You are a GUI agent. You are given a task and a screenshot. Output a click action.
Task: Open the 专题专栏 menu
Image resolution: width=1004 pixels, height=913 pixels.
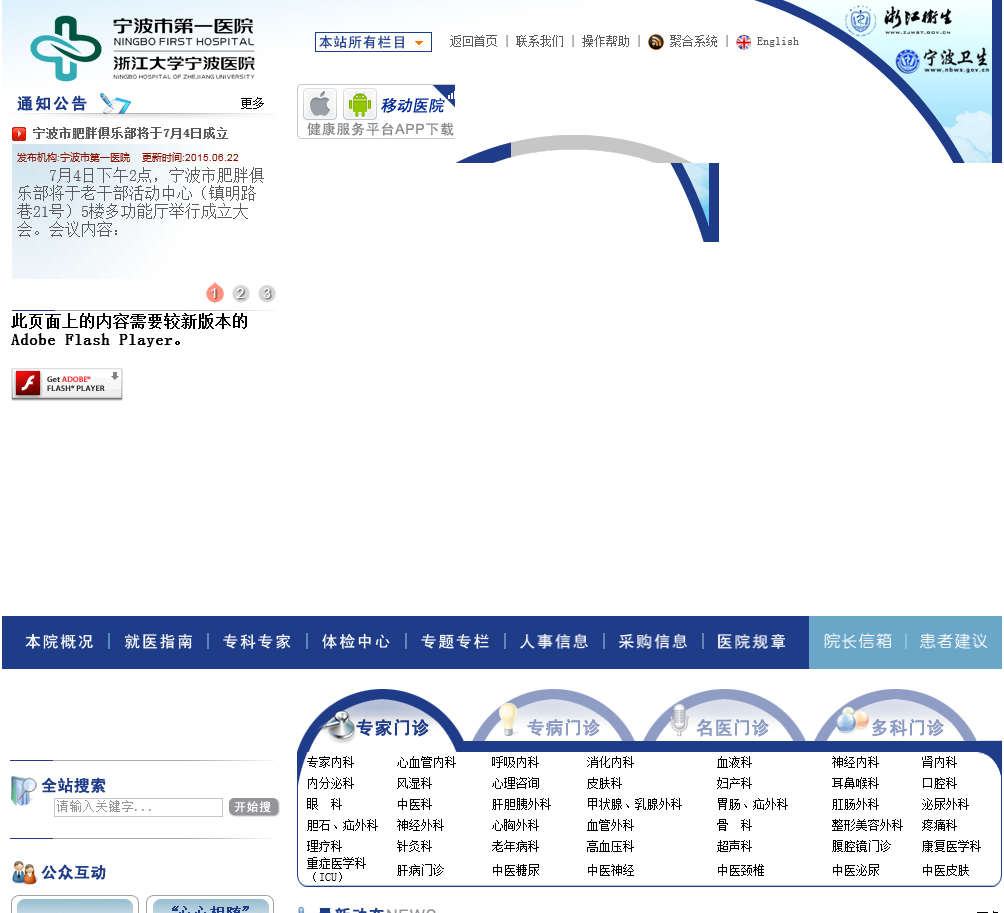coord(455,642)
